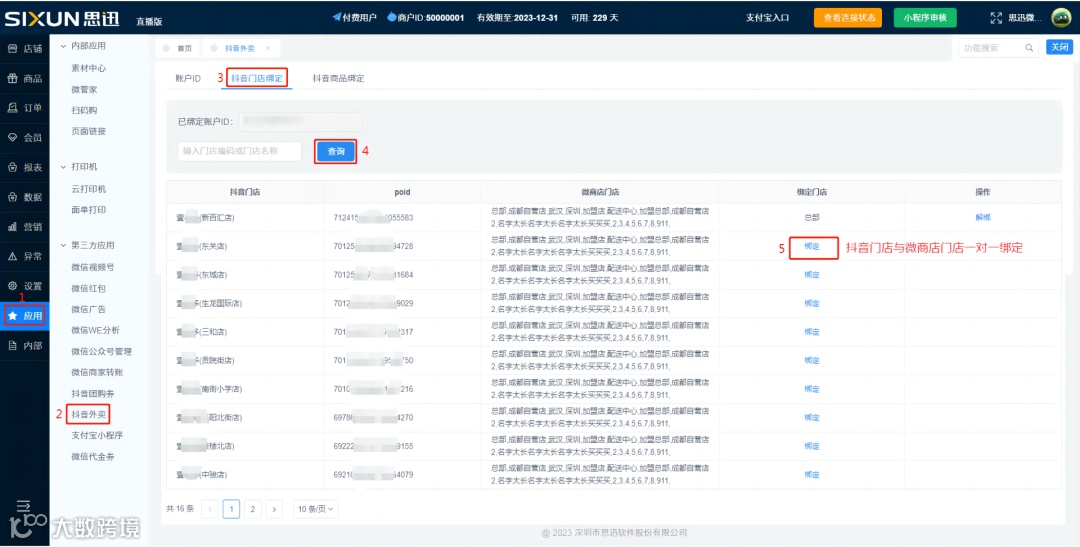The image size is (1080, 547).
Task: Open 微信视频号 in the menu
Action: tap(93, 267)
